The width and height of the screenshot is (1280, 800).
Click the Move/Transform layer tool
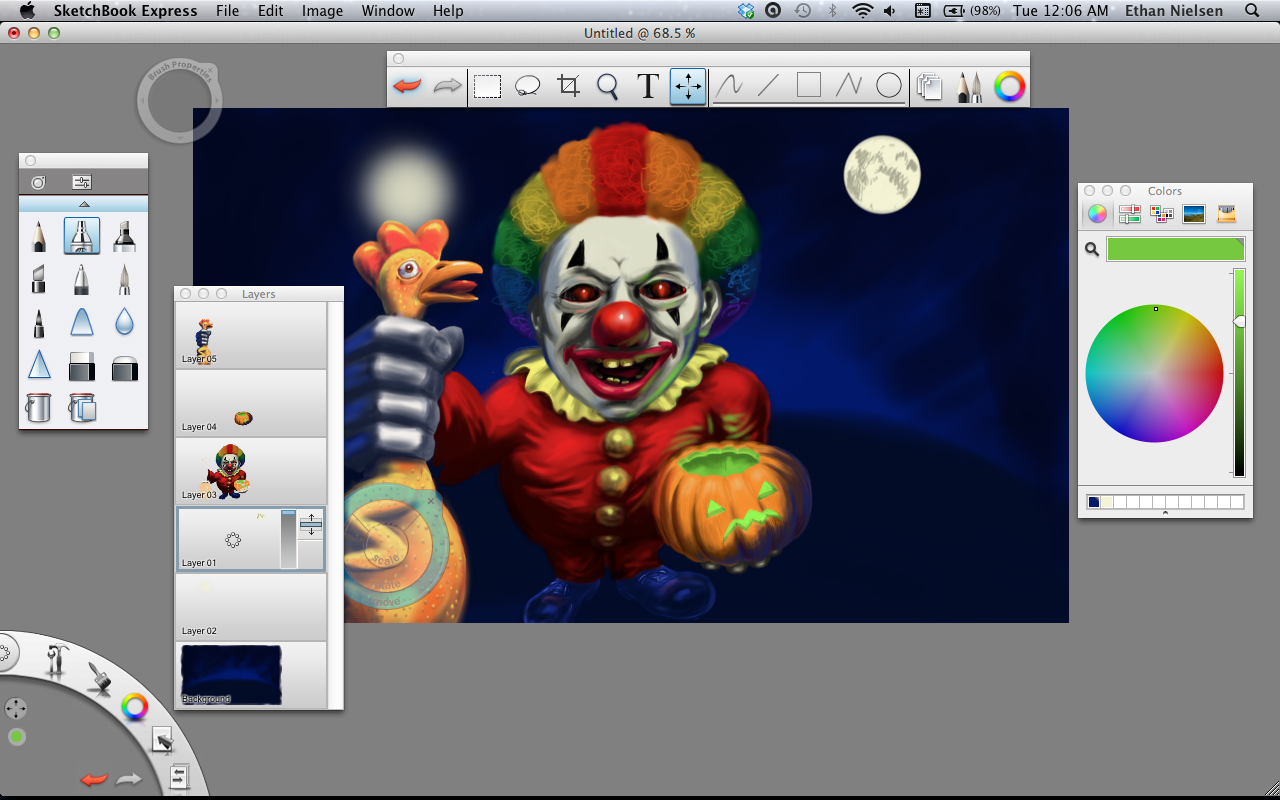tap(688, 87)
